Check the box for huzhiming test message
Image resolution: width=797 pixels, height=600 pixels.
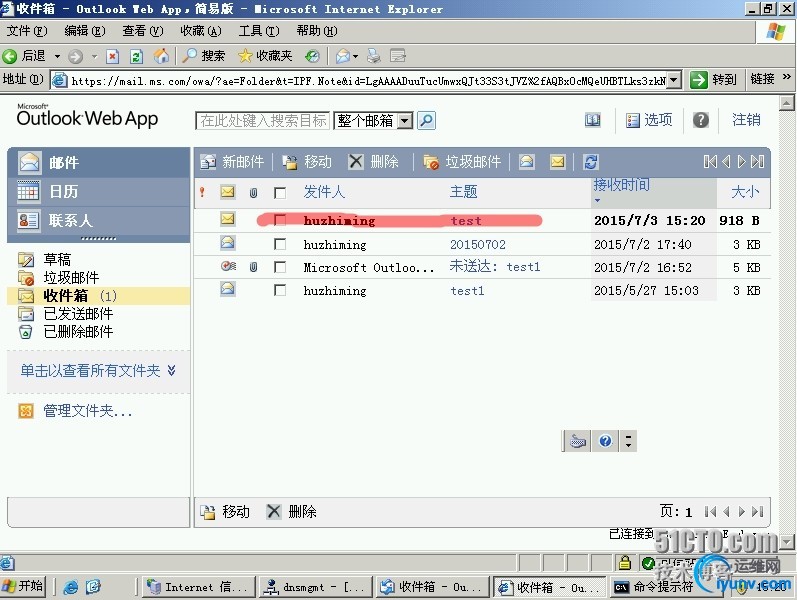pos(280,220)
